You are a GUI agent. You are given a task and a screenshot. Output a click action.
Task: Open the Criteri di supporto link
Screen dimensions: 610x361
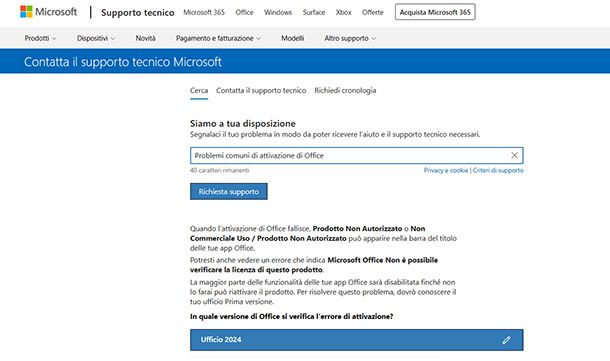pos(498,170)
